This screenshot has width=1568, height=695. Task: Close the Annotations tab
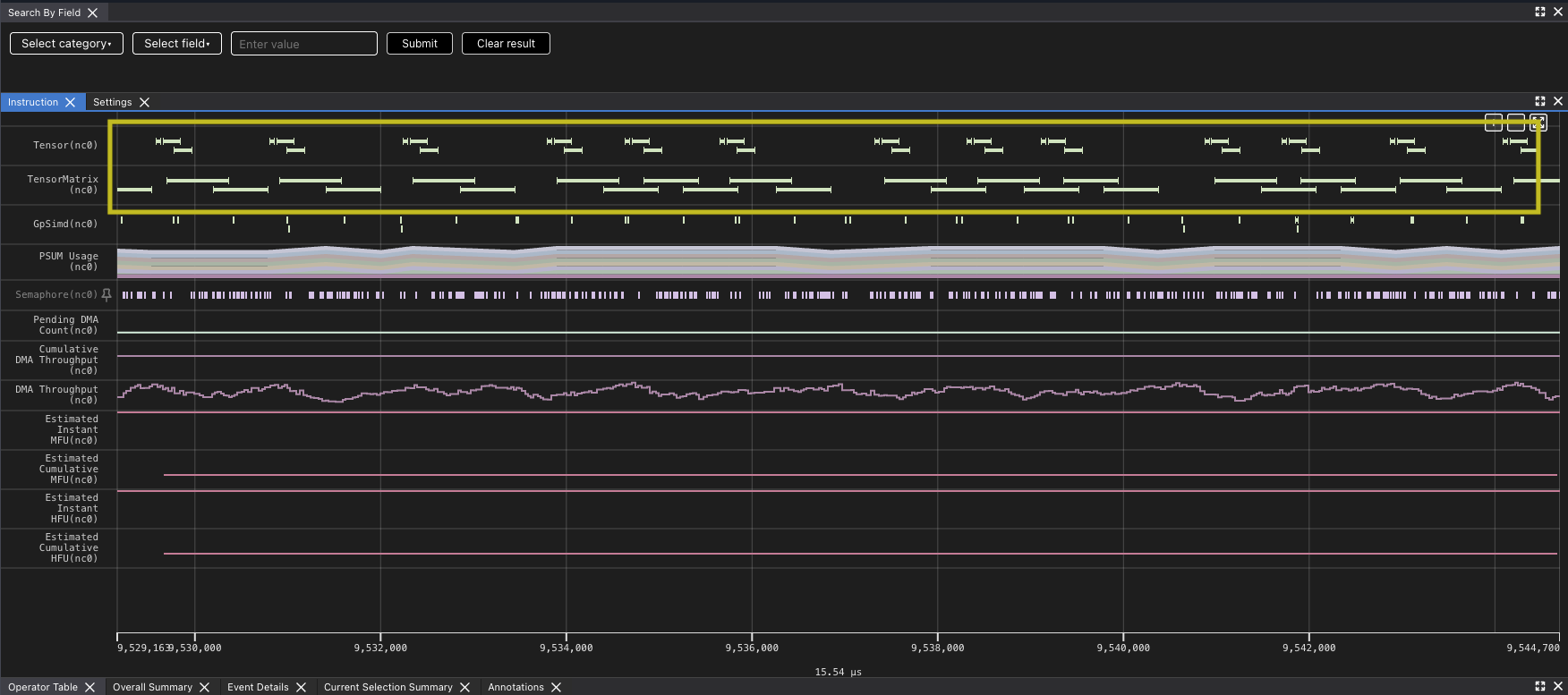[x=556, y=687]
